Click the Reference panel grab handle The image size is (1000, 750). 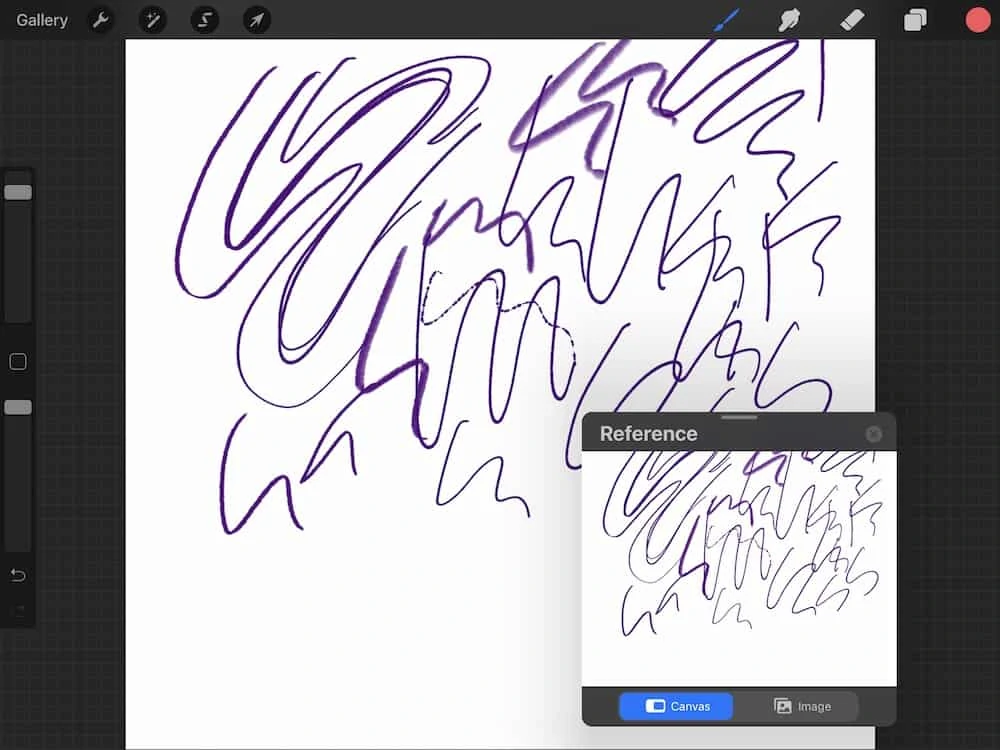739,418
